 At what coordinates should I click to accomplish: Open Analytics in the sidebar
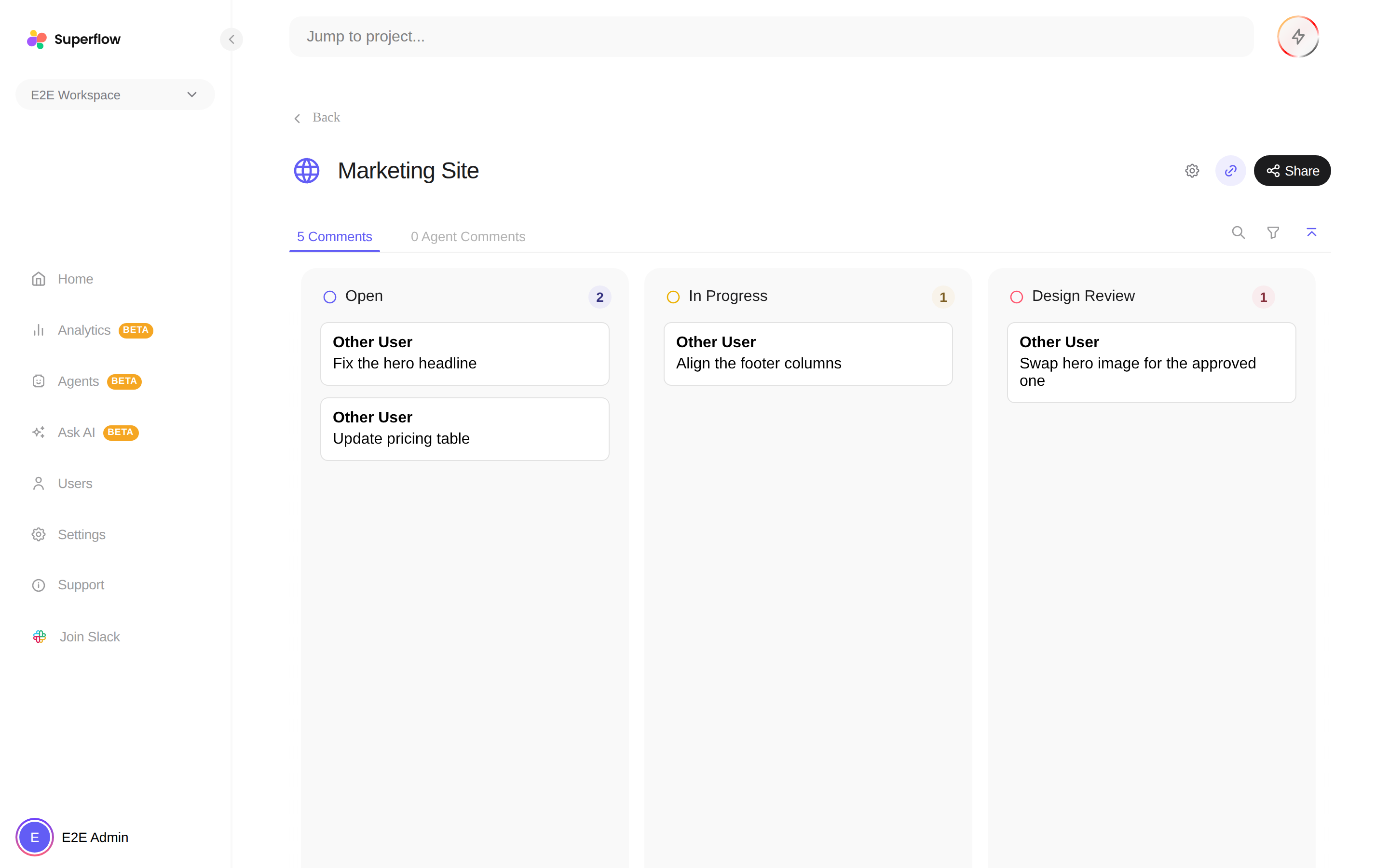tap(84, 330)
